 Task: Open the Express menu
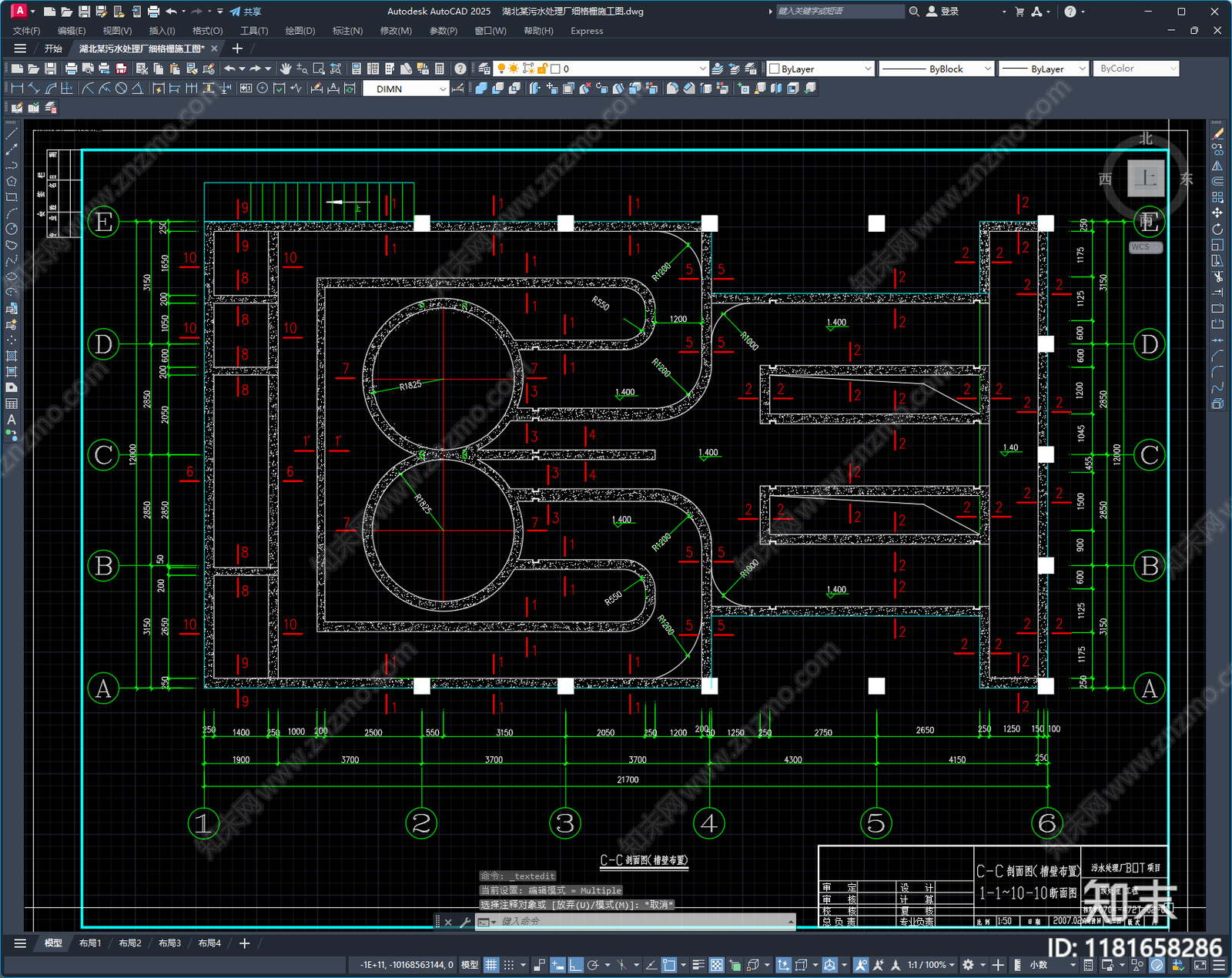587,31
